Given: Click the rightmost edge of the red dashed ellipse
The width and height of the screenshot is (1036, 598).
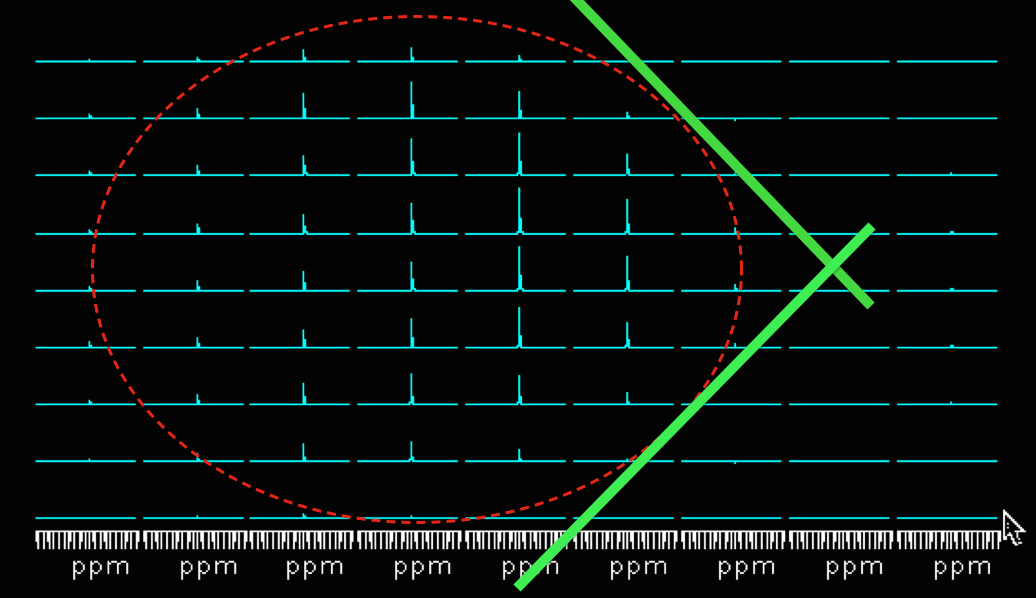Looking at the screenshot, I should point(741,268).
